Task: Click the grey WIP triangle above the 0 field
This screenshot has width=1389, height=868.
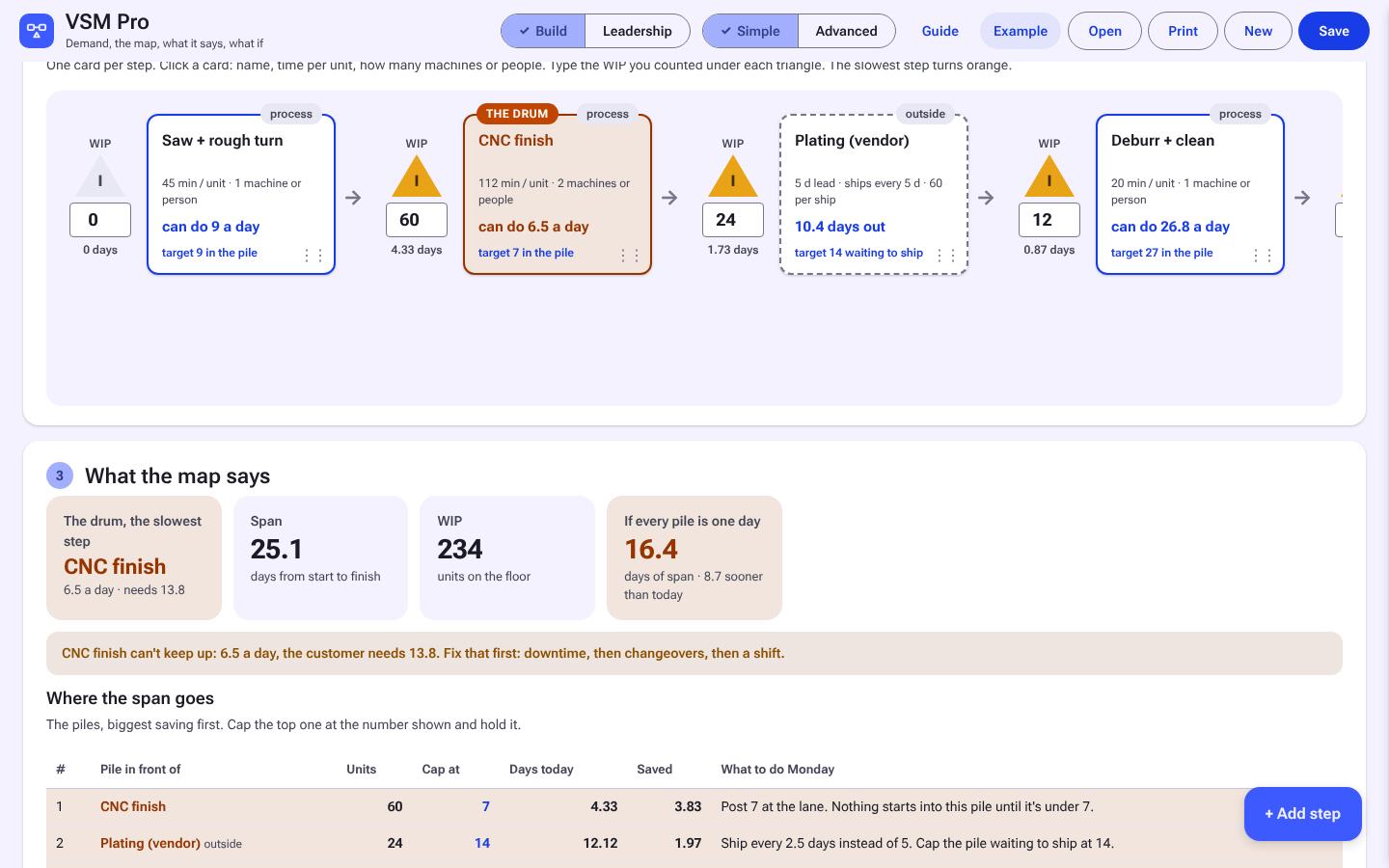Action: [x=100, y=177]
